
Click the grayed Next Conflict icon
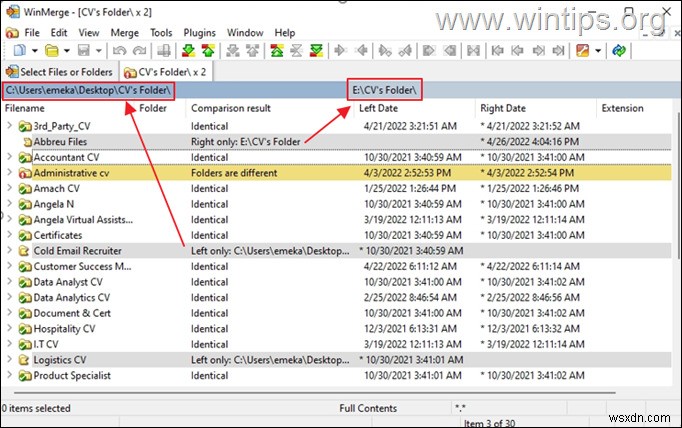click(233, 51)
